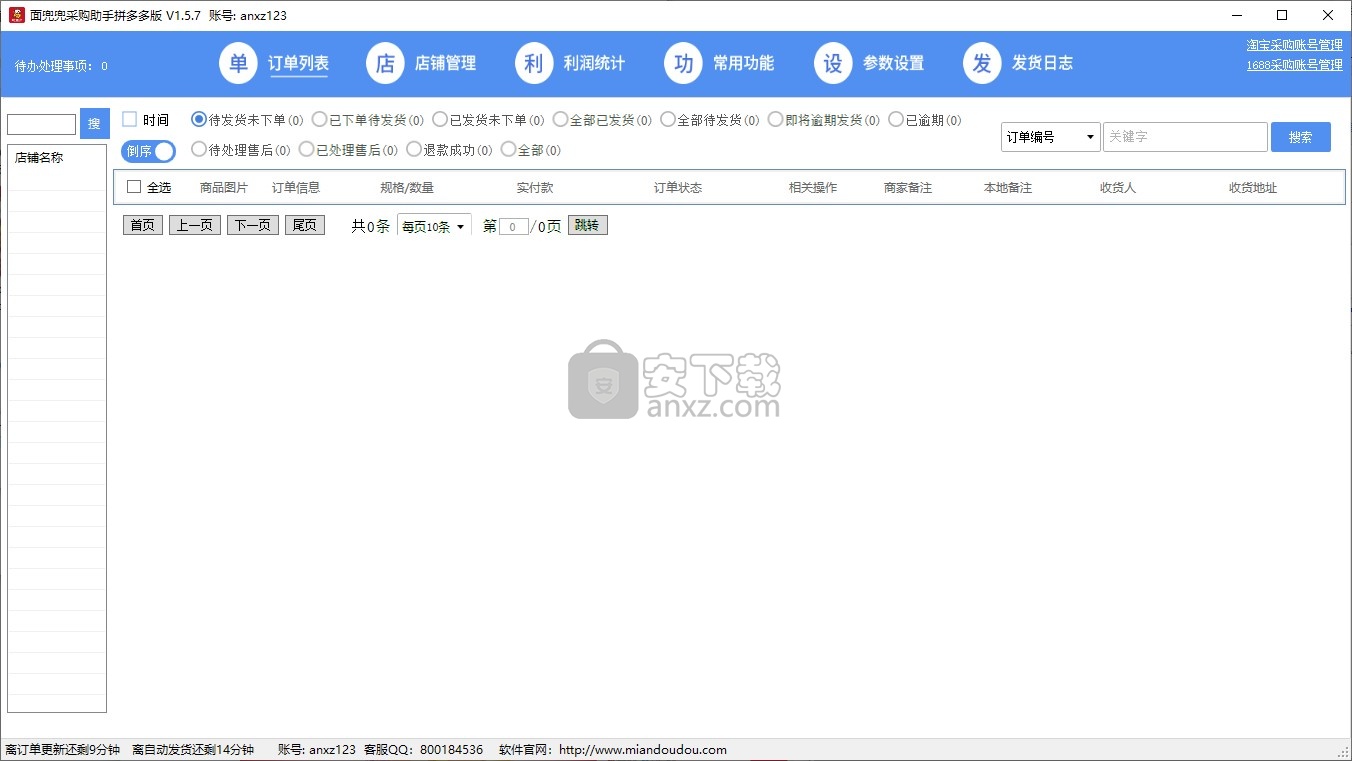Open the 每页10条 page size dropdown
The image size is (1352, 761).
434,227
